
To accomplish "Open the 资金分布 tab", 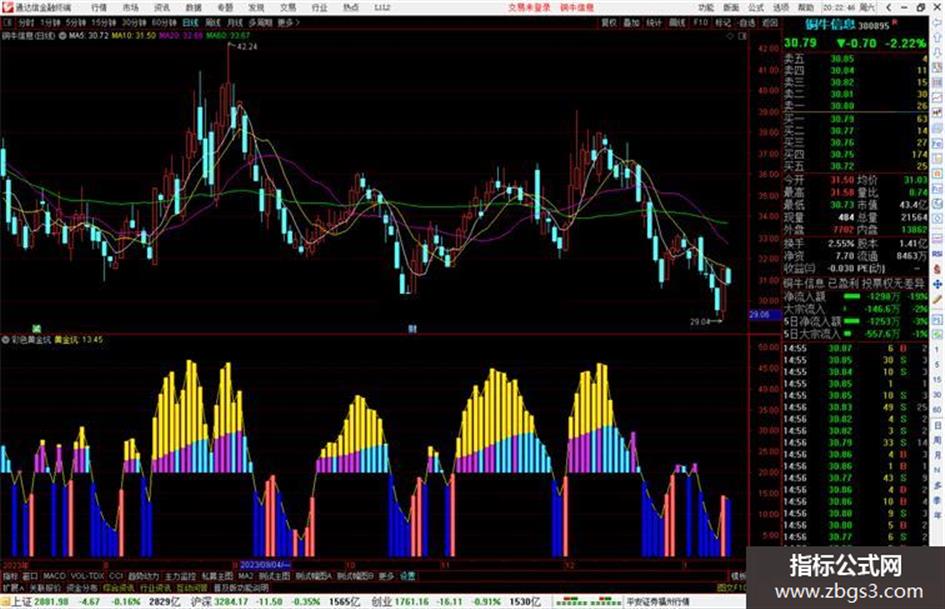I will 82,588.
